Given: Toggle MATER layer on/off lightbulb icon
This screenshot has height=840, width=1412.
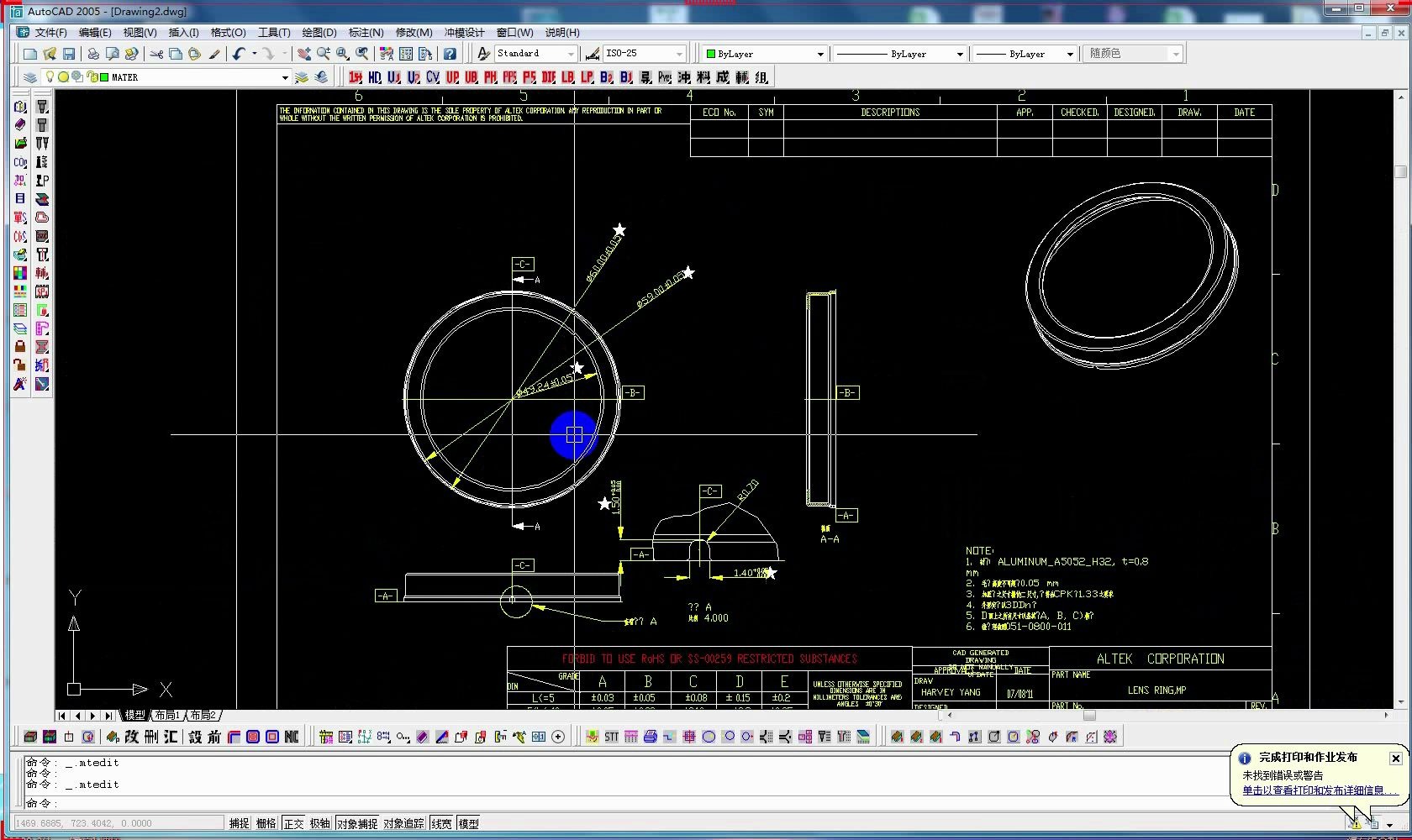Looking at the screenshot, I should pyautogui.click(x=50, y=77).
